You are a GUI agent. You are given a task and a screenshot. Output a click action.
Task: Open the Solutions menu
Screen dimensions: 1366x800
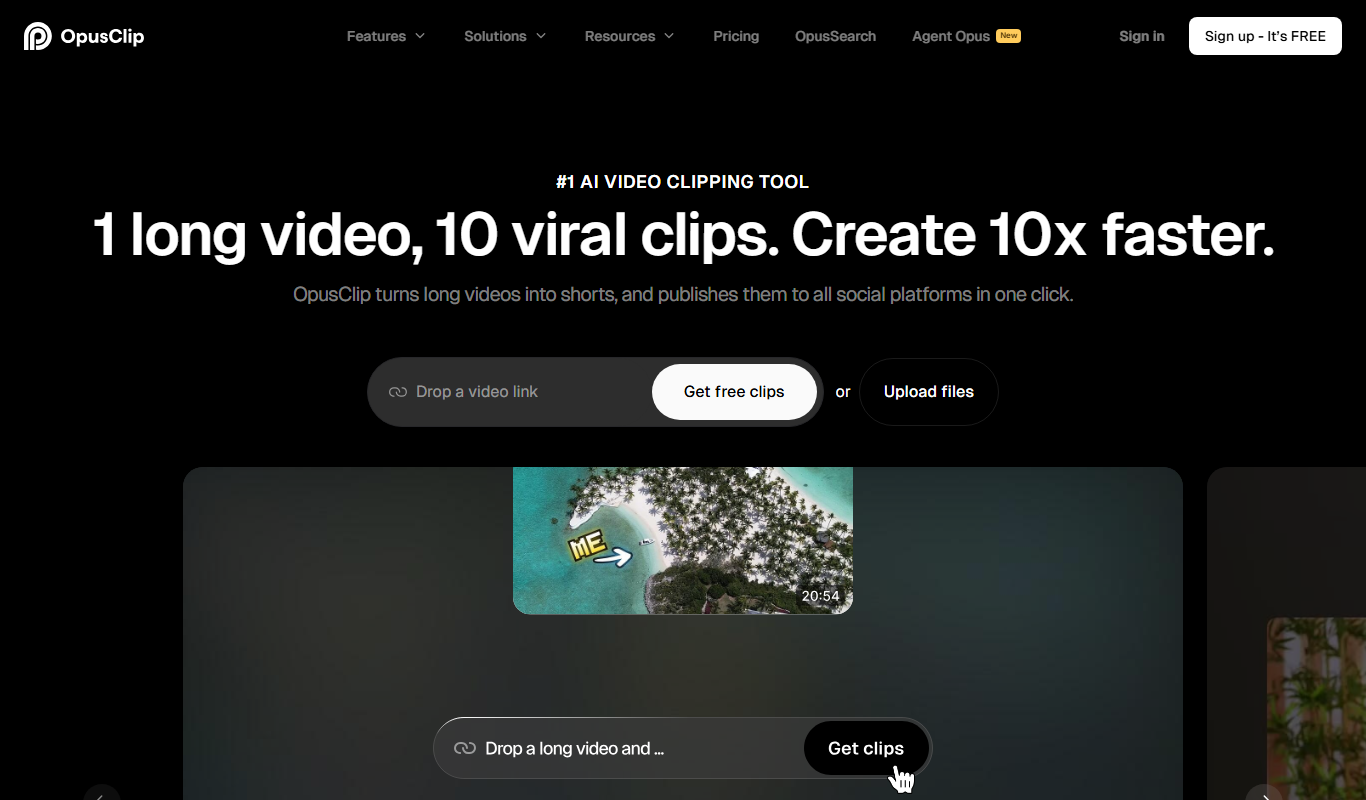click(505, 36)
